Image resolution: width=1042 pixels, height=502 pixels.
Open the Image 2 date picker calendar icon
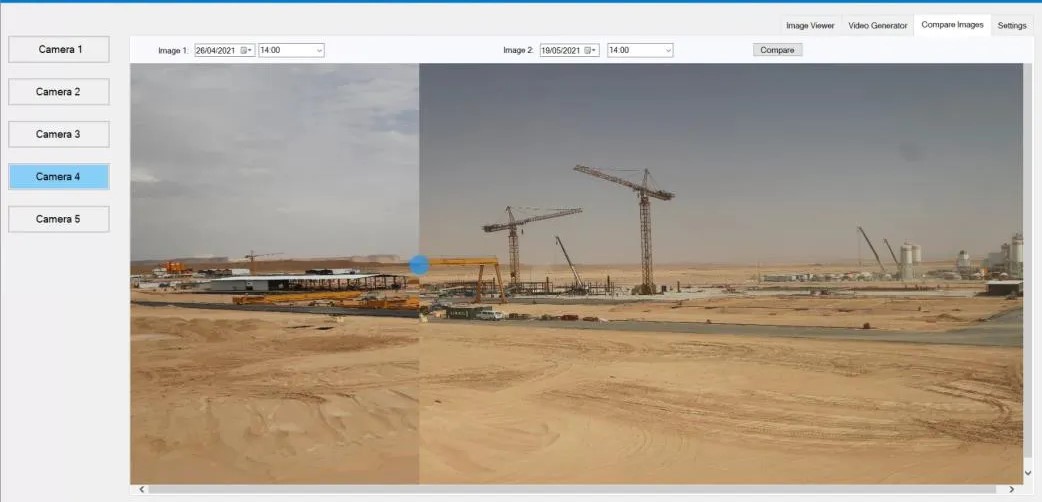click(591, 50)
